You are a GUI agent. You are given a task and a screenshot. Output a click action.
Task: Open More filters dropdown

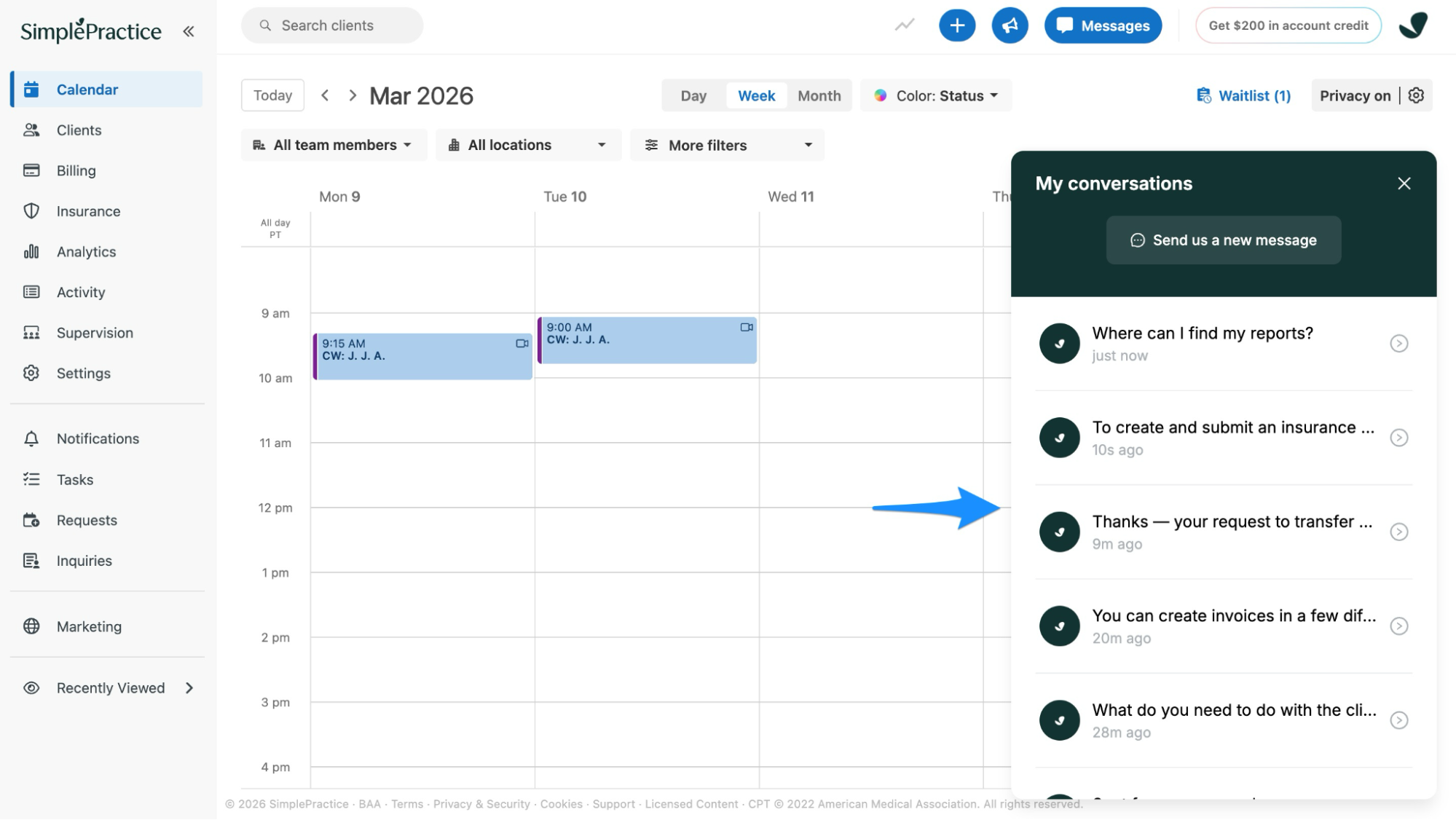(x=727, y=145)
